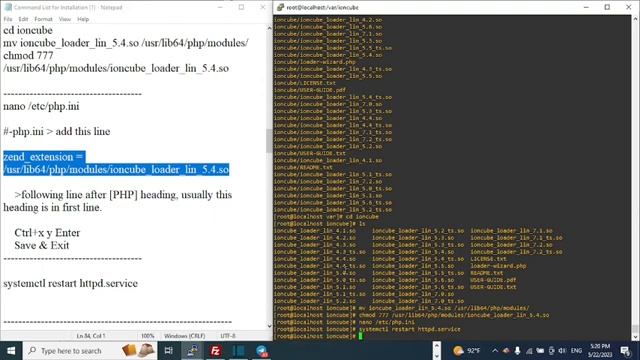Click 'UTF-8' encoding in Notepad status bar
The image size is (640, 360).
pyautogui.click(x=228, y=336)
